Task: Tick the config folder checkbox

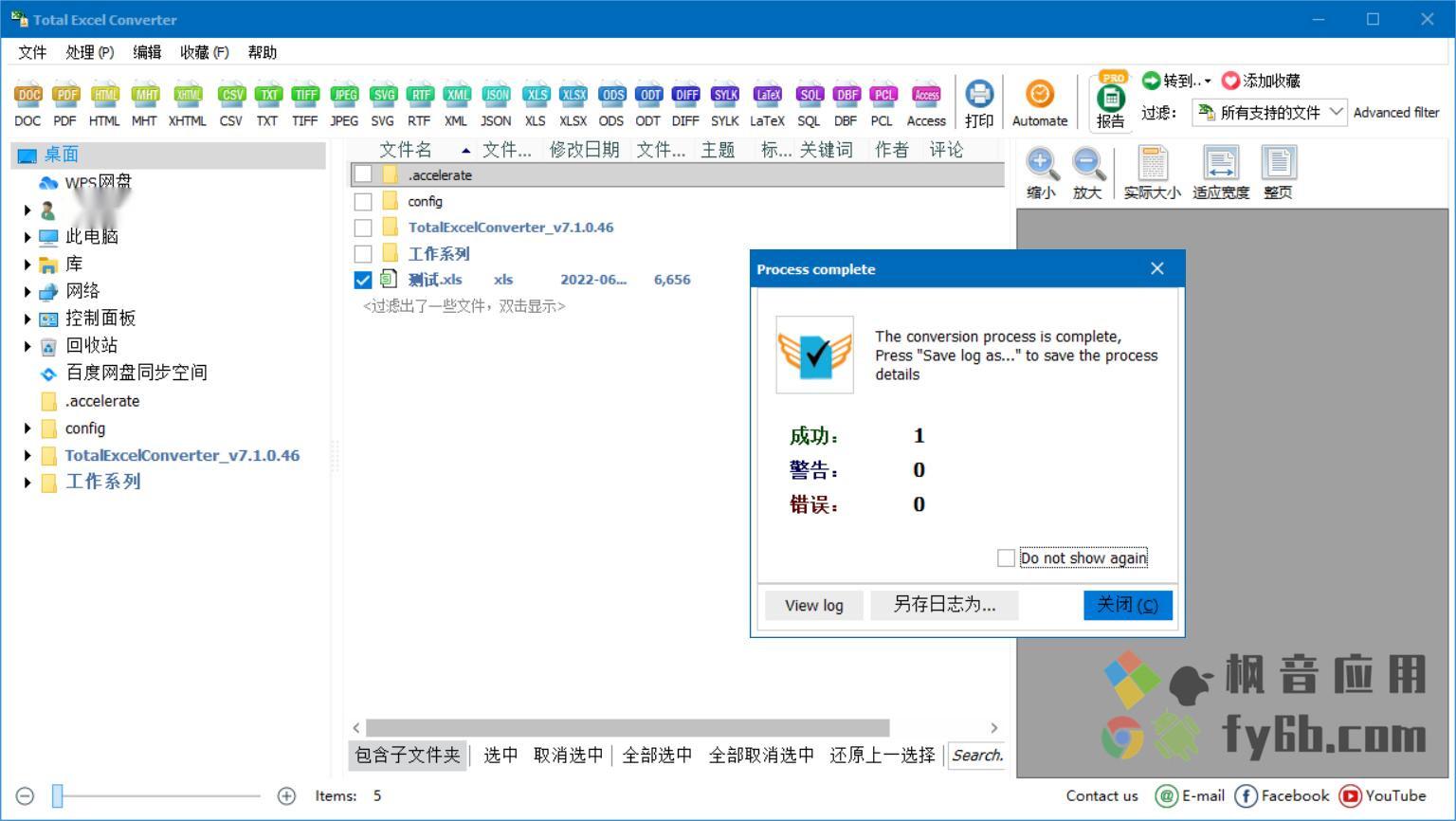Action: click(x=363, y=201)
